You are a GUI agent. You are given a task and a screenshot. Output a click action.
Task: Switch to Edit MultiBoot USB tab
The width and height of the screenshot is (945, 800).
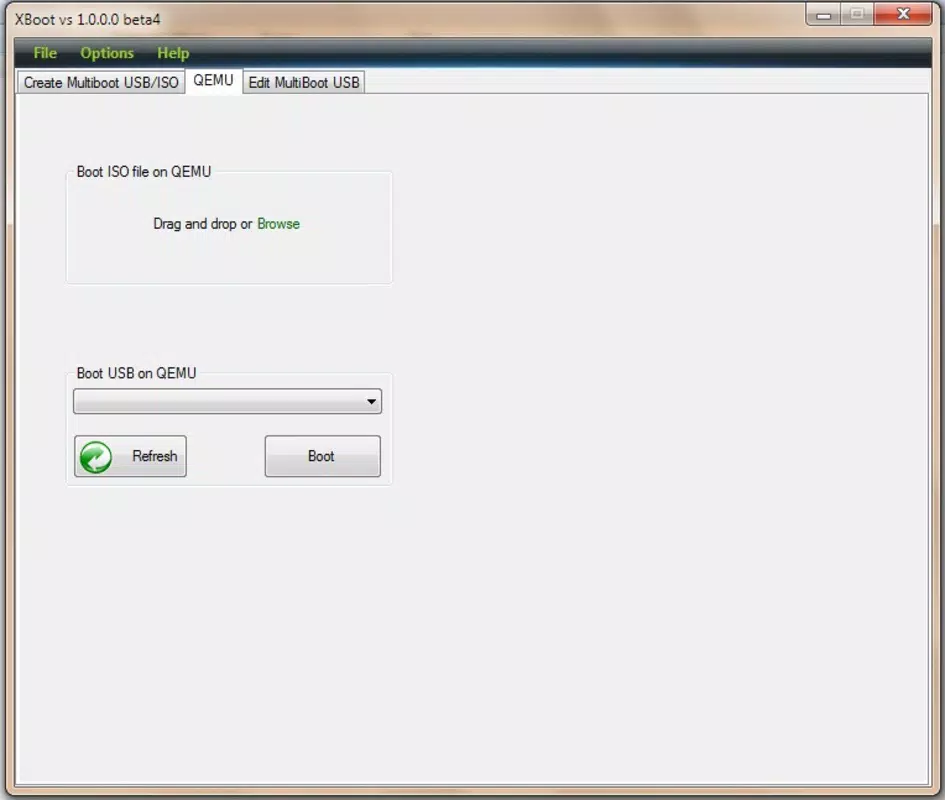click(x=304, y=83)
